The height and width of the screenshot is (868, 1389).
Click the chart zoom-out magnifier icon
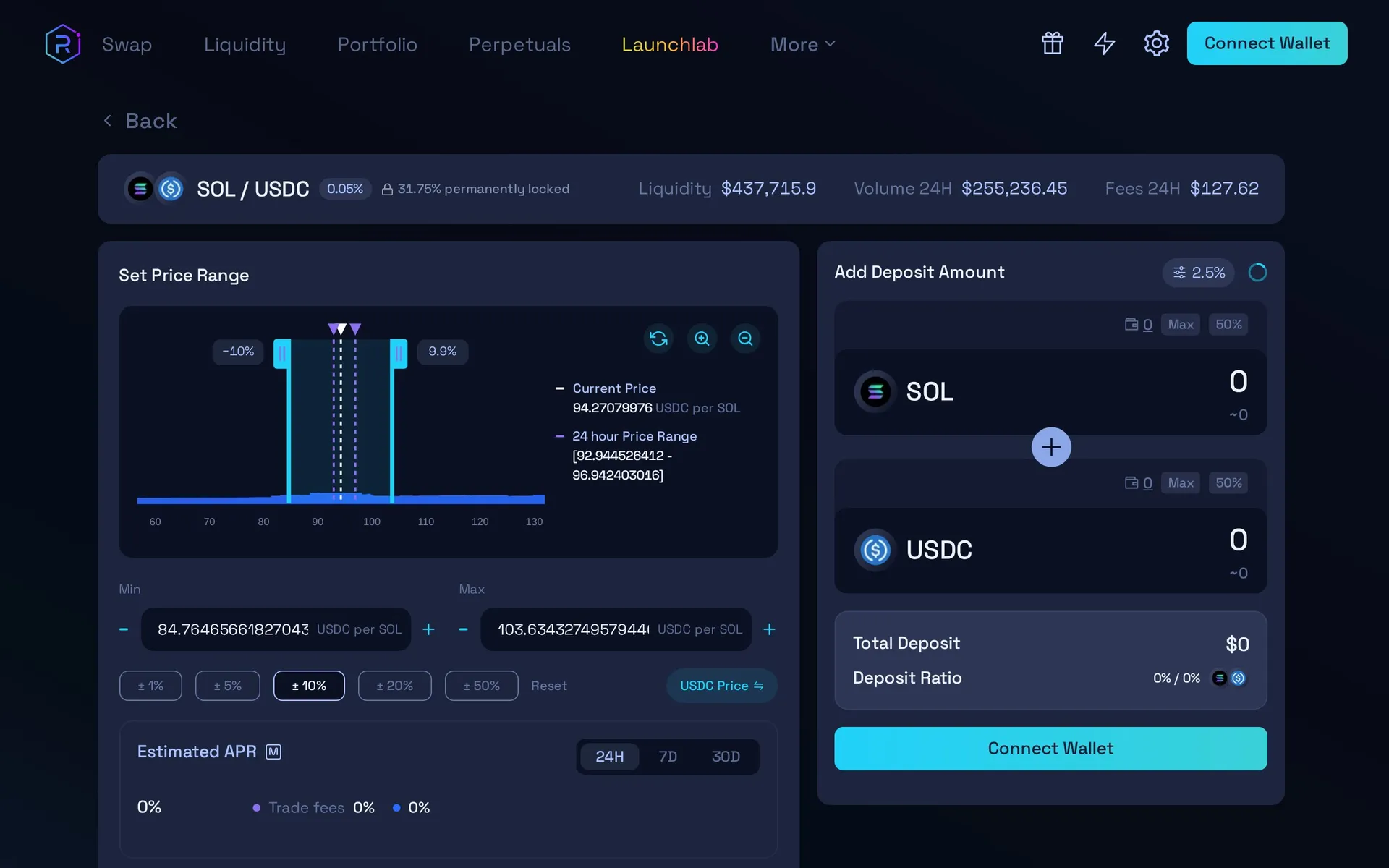tap(745, 339)
